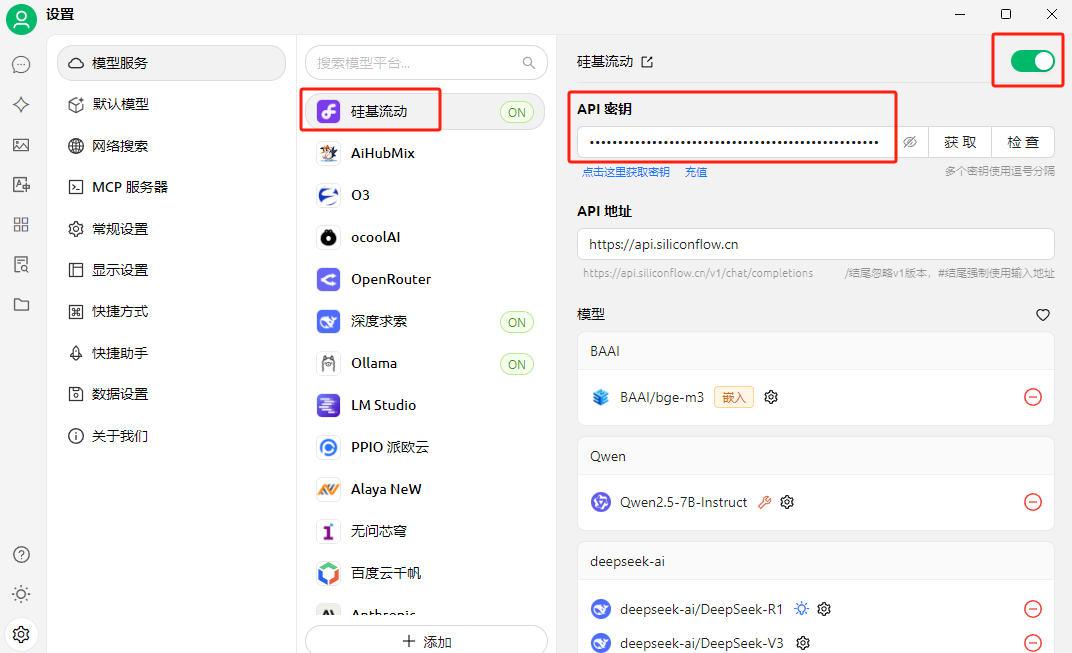Switch theme with the sun icon
Viewport: 1072px width, 653px height.
click(21, 594)
